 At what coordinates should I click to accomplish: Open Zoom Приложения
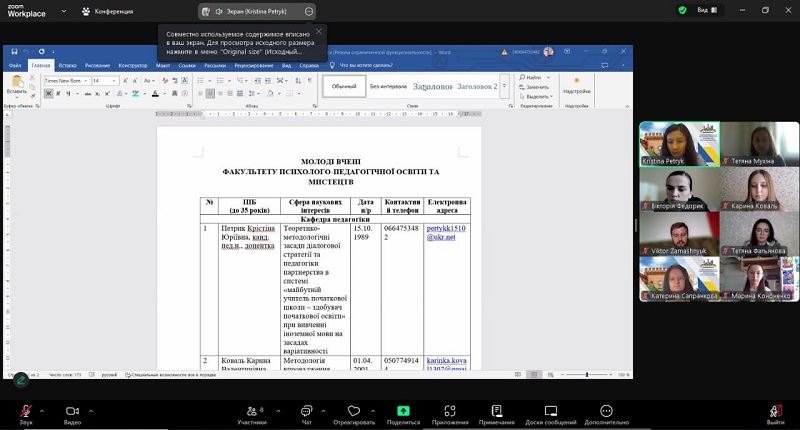(x=449, y=415)
